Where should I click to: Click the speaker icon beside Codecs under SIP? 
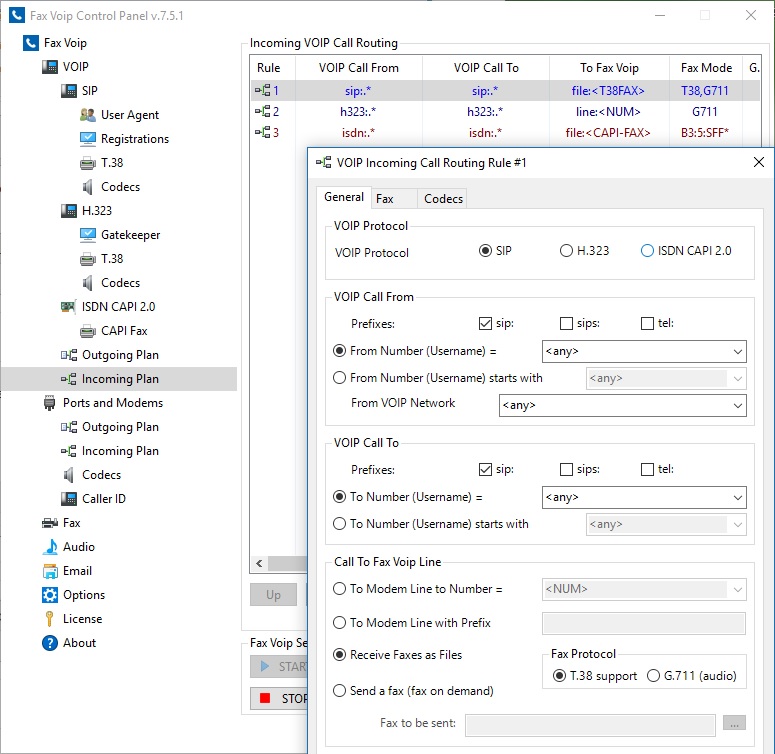87,187
